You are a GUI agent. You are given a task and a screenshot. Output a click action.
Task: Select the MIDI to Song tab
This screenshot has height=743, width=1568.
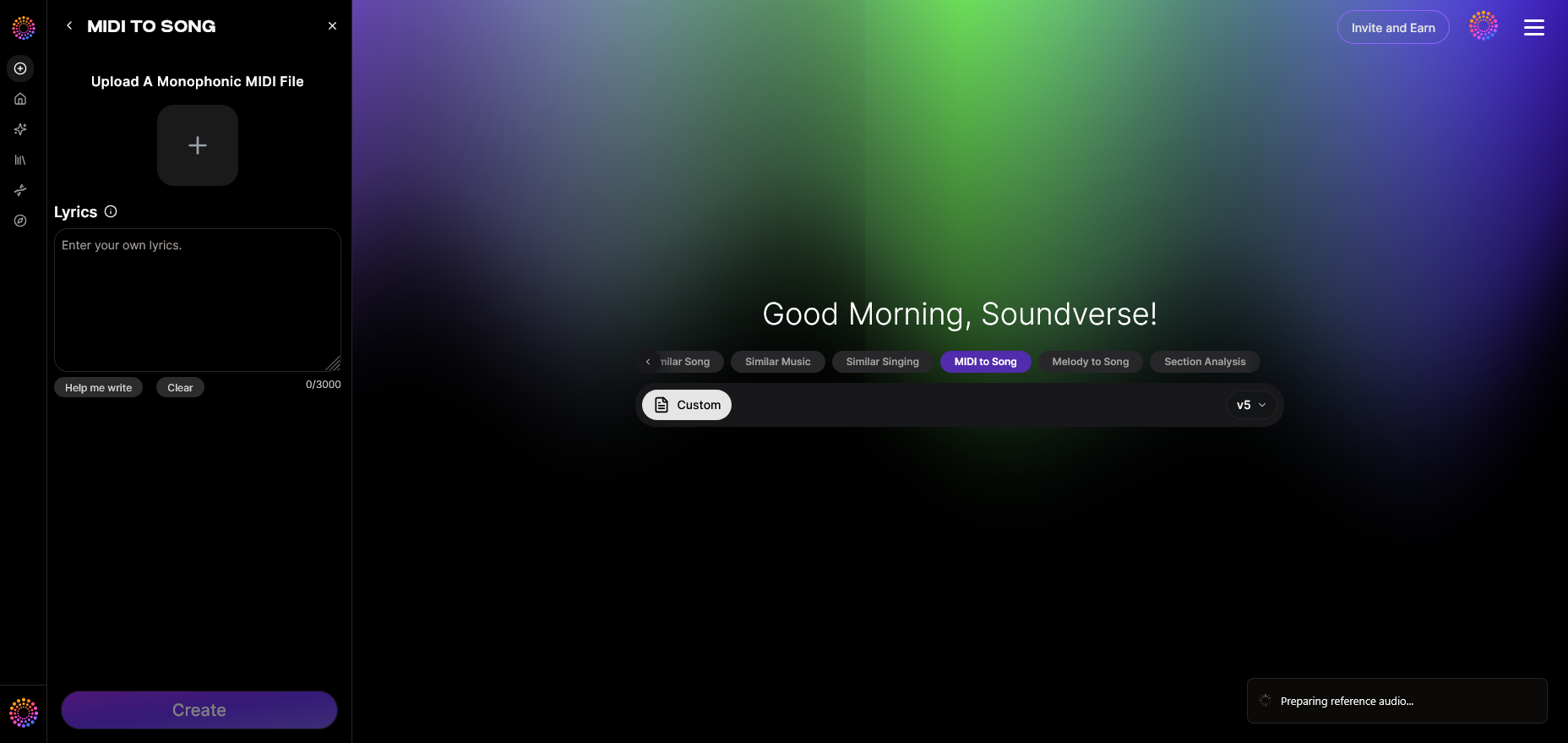pyautogui.click(x=986, y=362)
